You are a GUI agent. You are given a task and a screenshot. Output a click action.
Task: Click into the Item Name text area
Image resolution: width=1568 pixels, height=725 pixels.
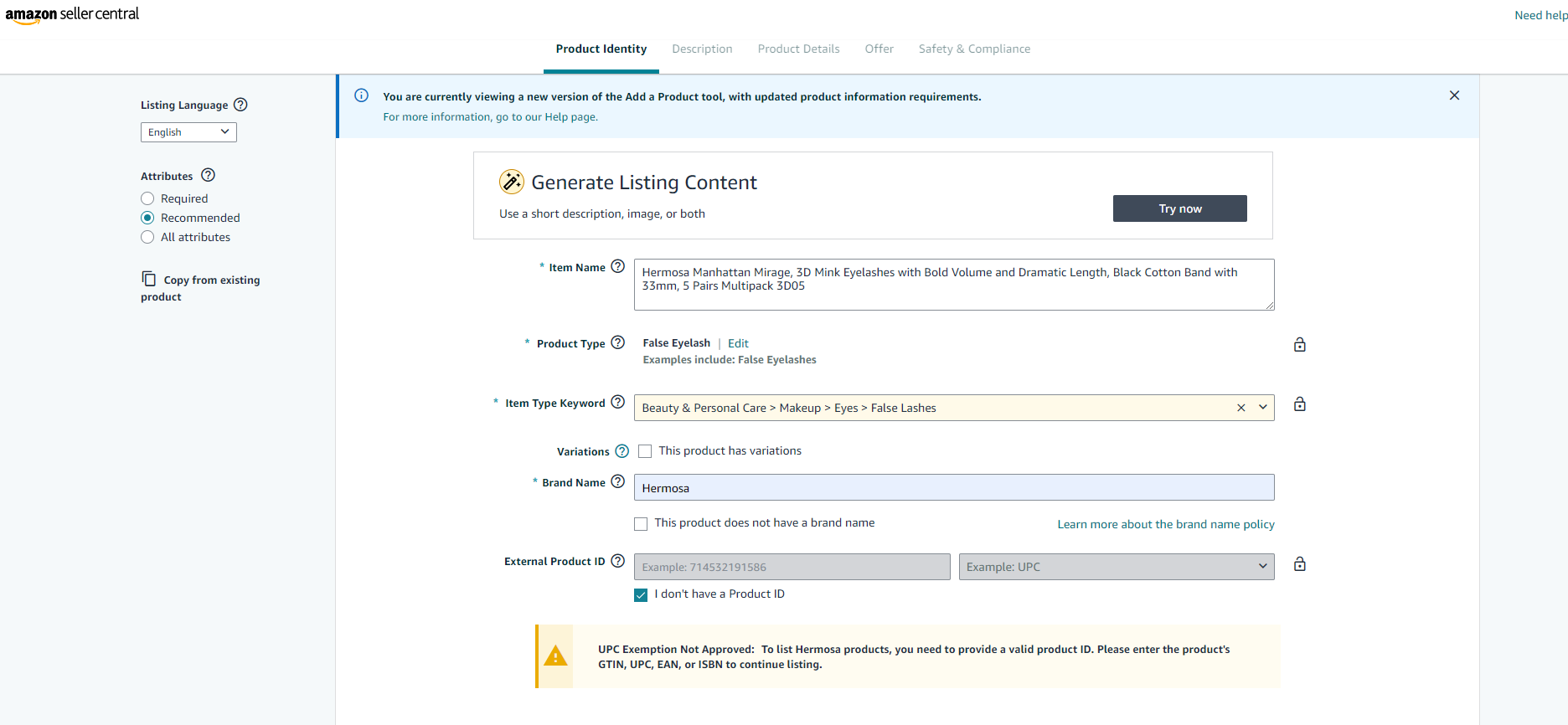(954, 285)
